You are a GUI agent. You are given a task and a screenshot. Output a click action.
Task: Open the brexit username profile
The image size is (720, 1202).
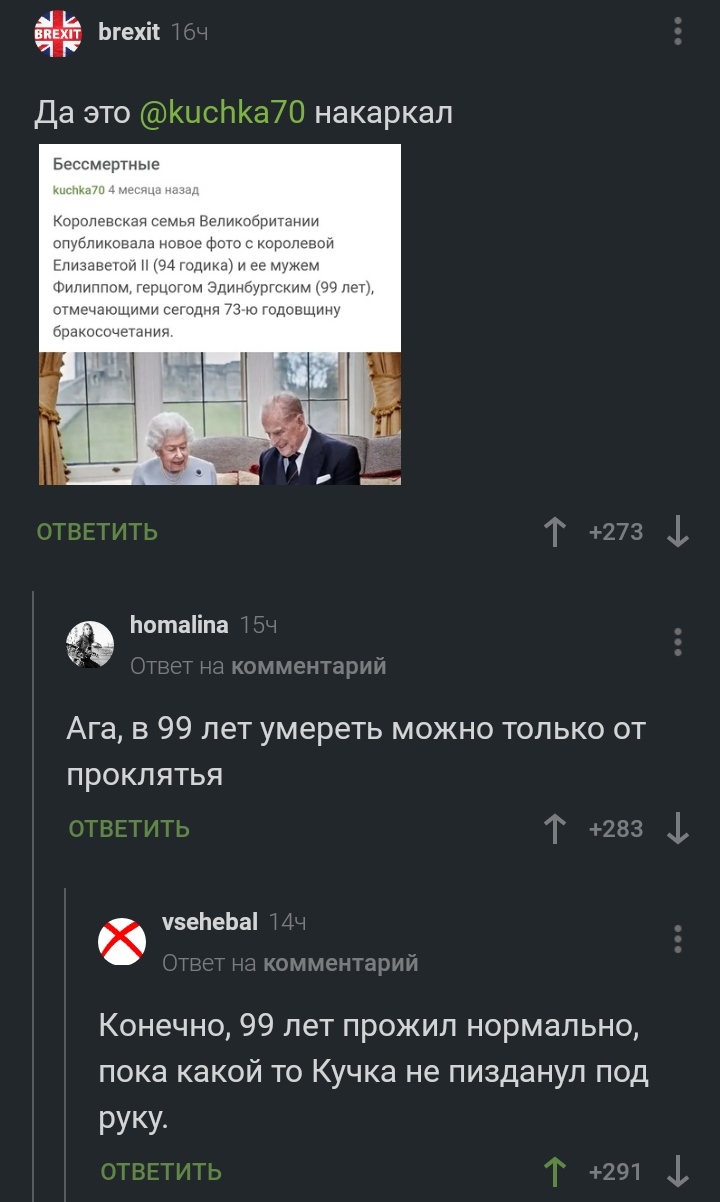tap(129, 32)
